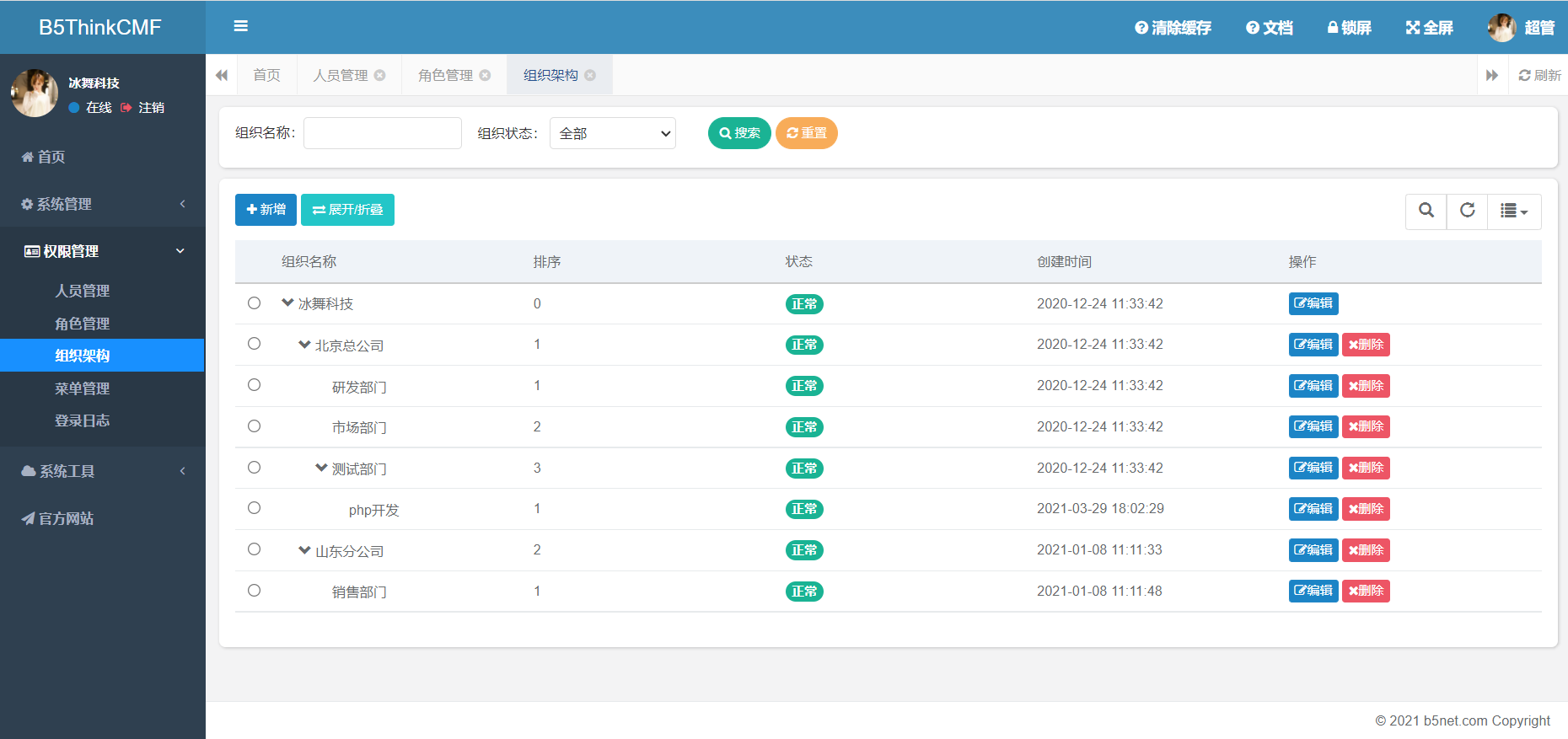Collapse the 冰舞科技 tree node
The height and width of the screenshot is (739, 1568).
pos(287,303)
